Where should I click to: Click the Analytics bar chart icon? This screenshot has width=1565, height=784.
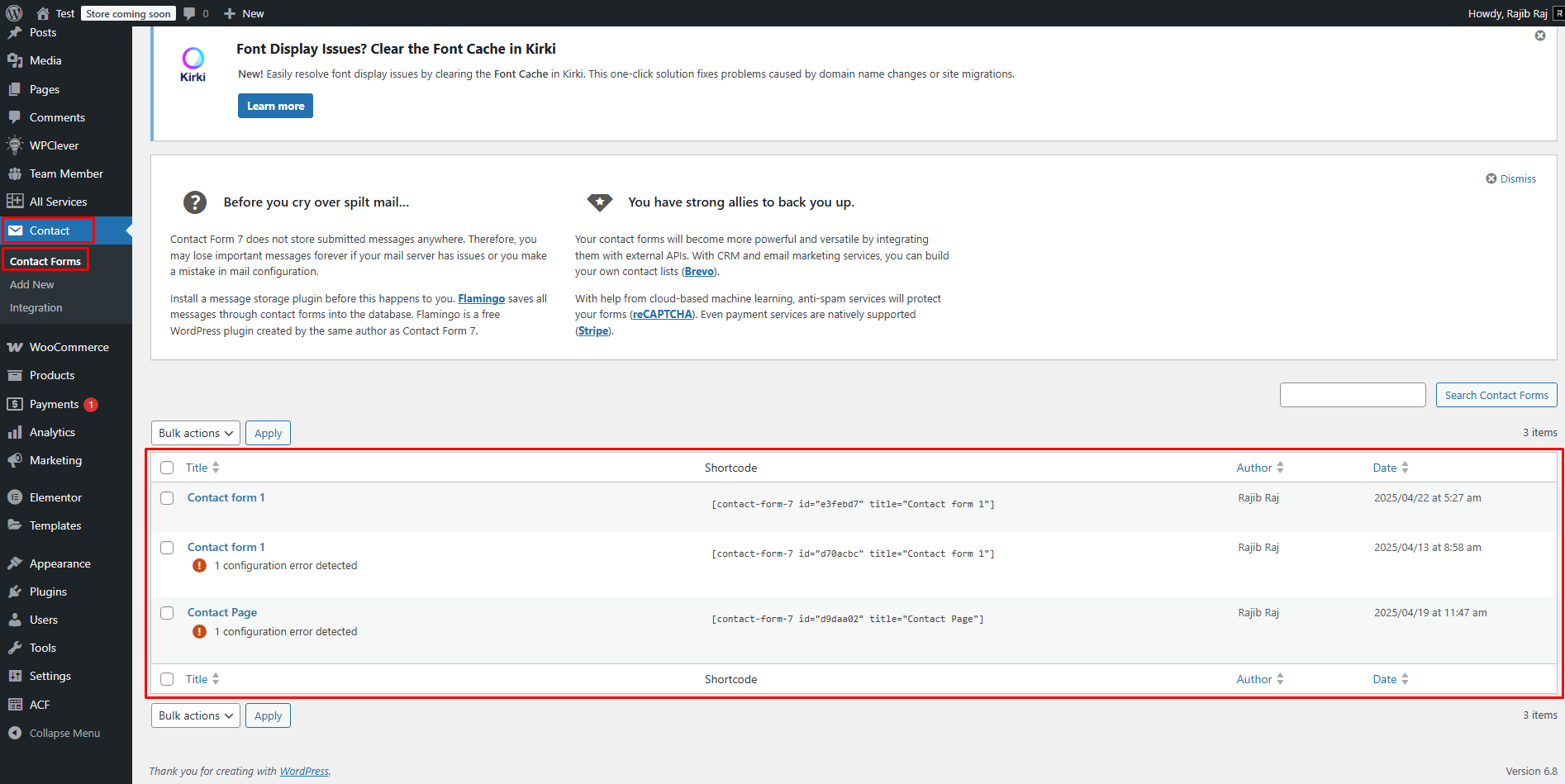click(15, 432)
